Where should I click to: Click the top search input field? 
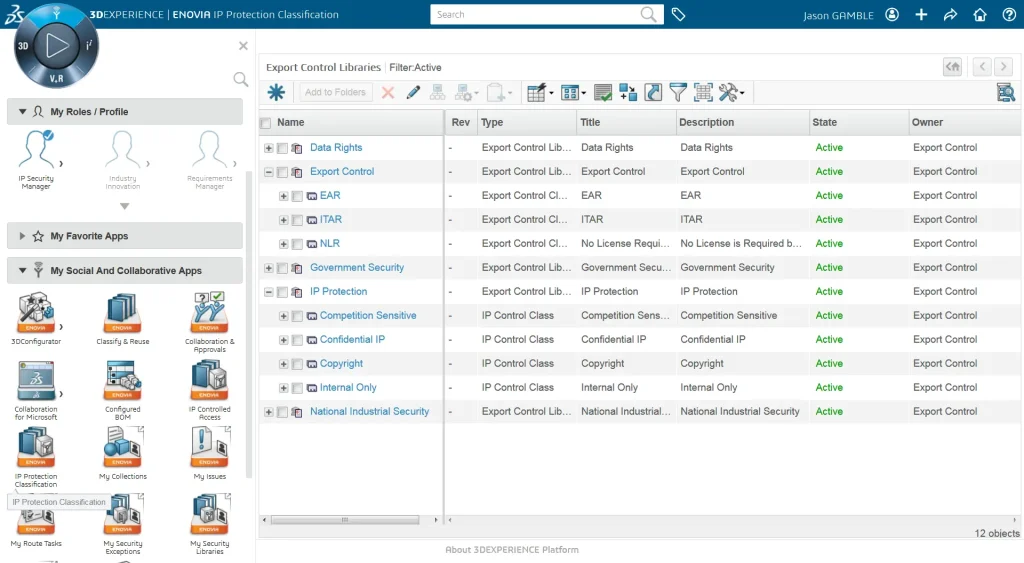click(535, 15)
